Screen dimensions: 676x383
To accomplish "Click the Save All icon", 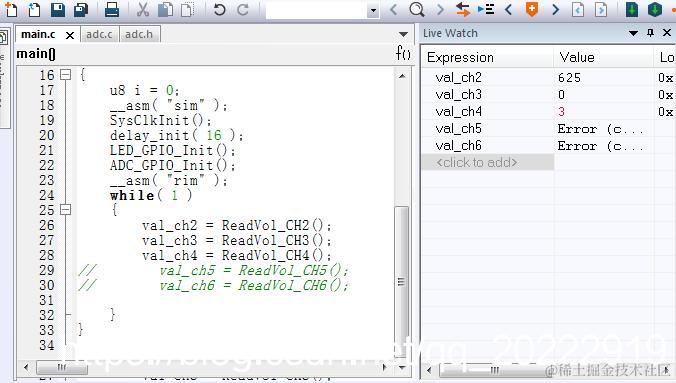I will coord(81,9).
